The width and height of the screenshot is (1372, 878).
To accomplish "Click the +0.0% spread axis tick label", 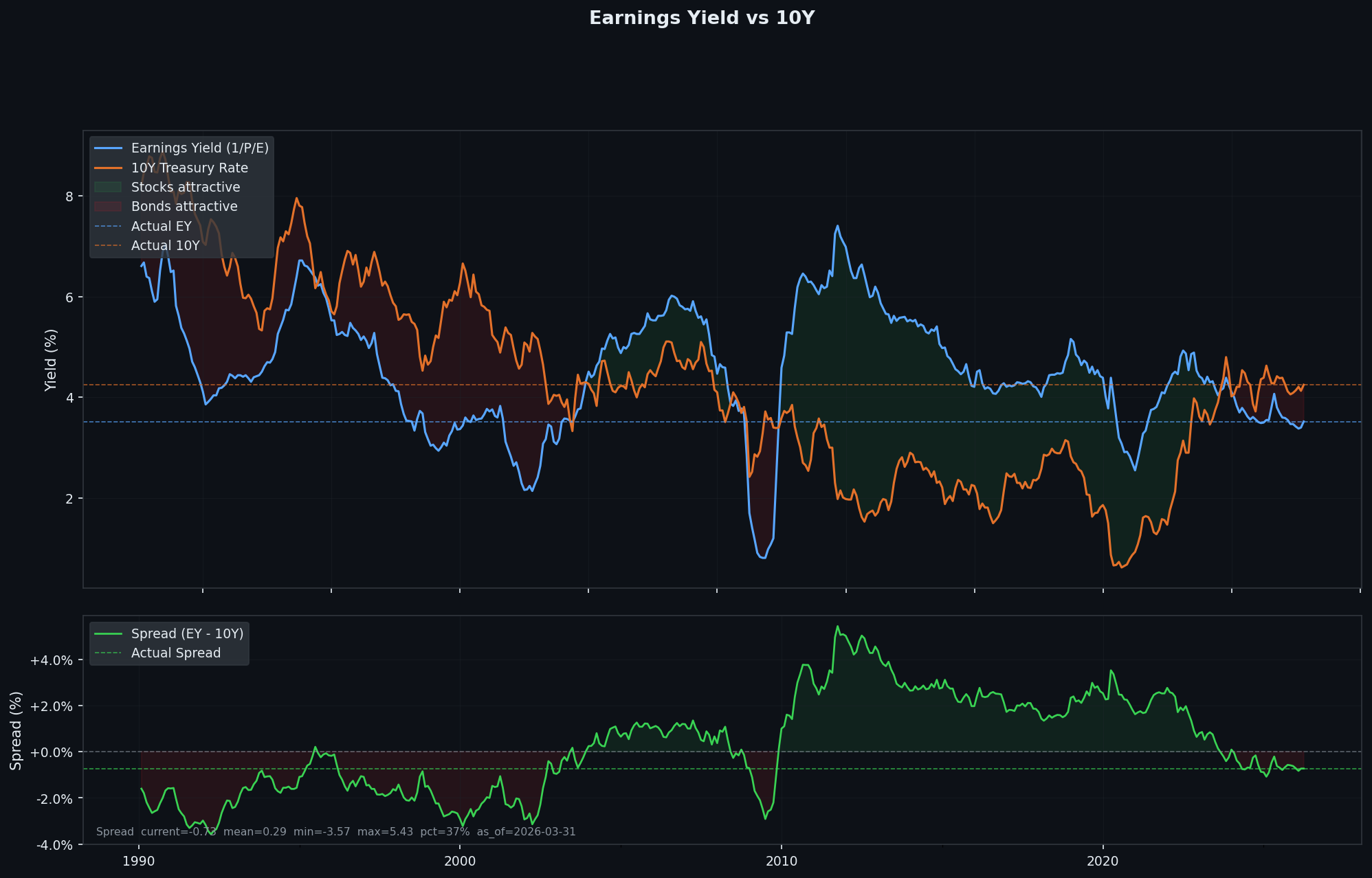I will (x=52, y=752).
